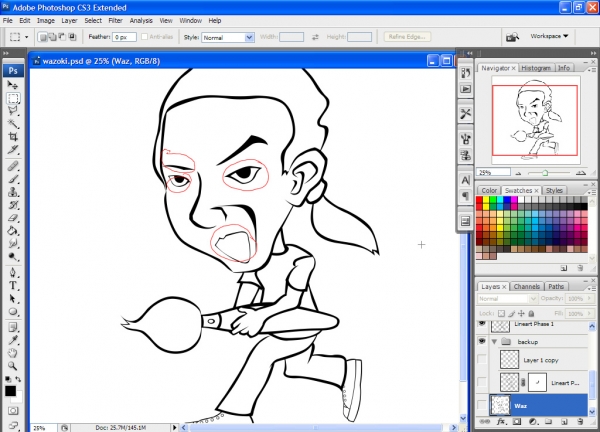Viewport: 600px width, 432px height.
Task: Expand the collapsed toolbox arrows
Action: point(6,53)
